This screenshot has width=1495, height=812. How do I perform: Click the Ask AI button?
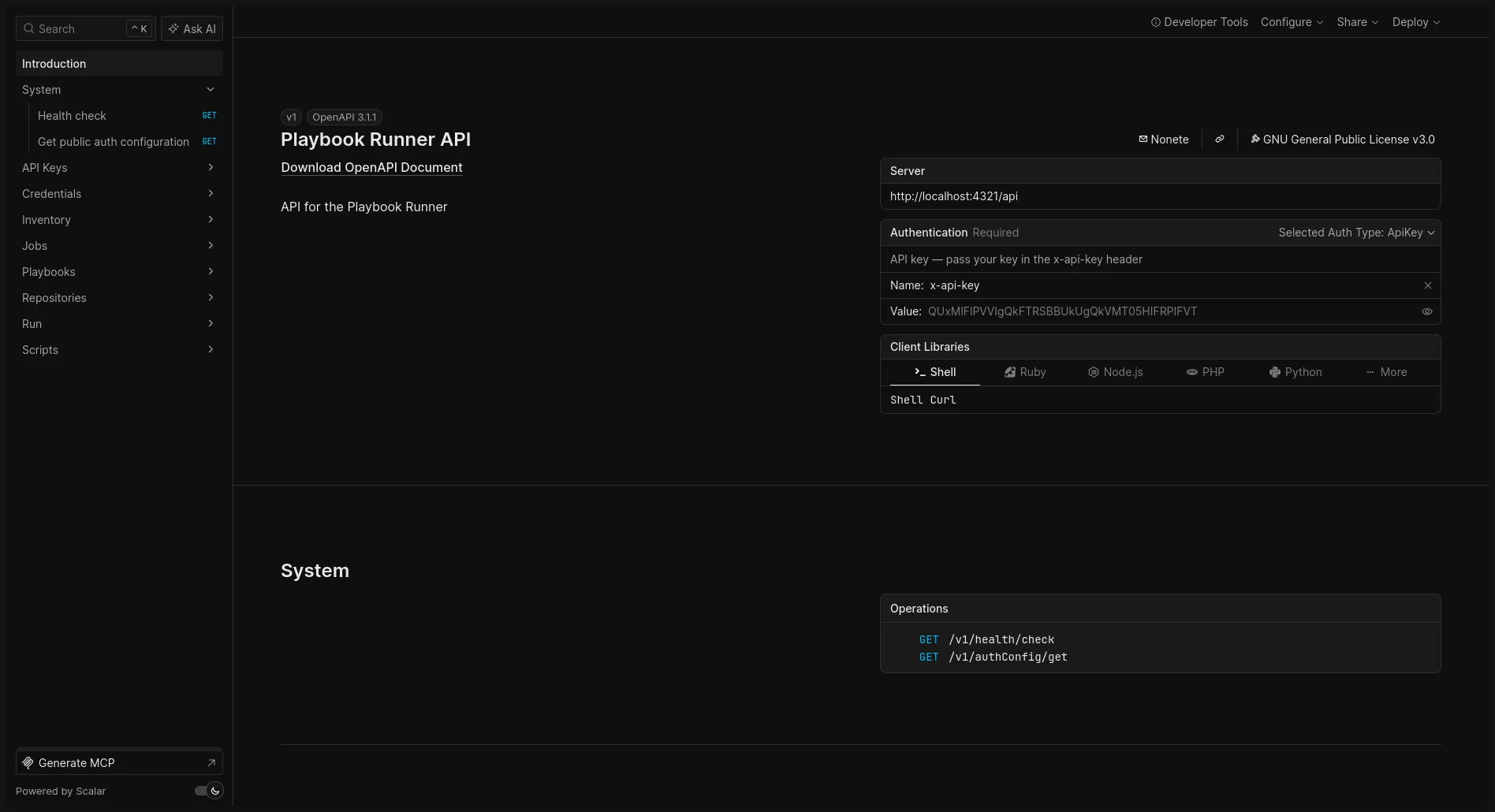coord(192,29)
